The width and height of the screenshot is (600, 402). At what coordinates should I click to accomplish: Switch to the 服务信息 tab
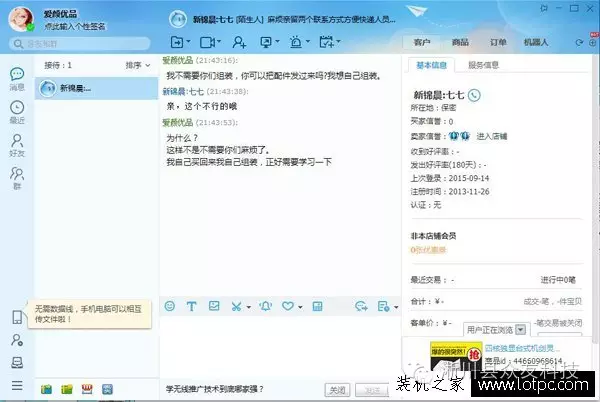483,65
